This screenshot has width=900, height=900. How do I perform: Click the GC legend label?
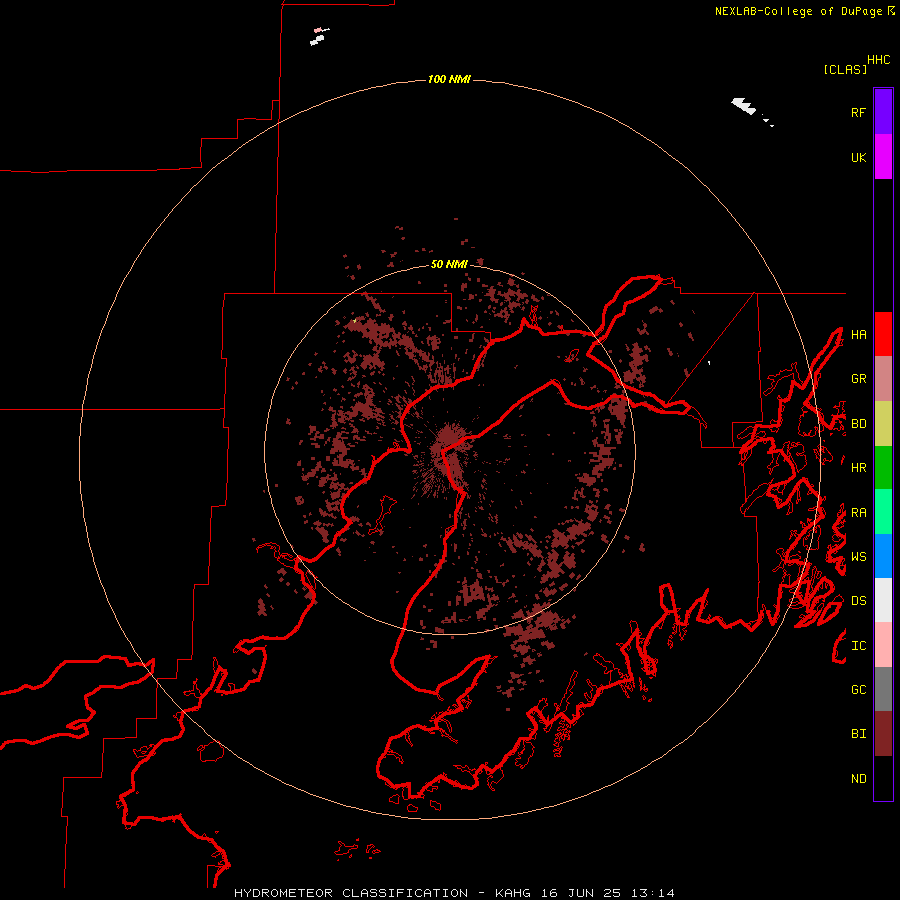pos(858,690)
